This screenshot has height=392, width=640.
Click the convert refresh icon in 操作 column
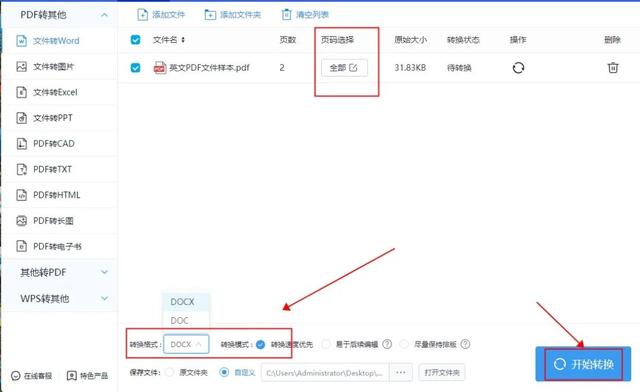point(518,67)
